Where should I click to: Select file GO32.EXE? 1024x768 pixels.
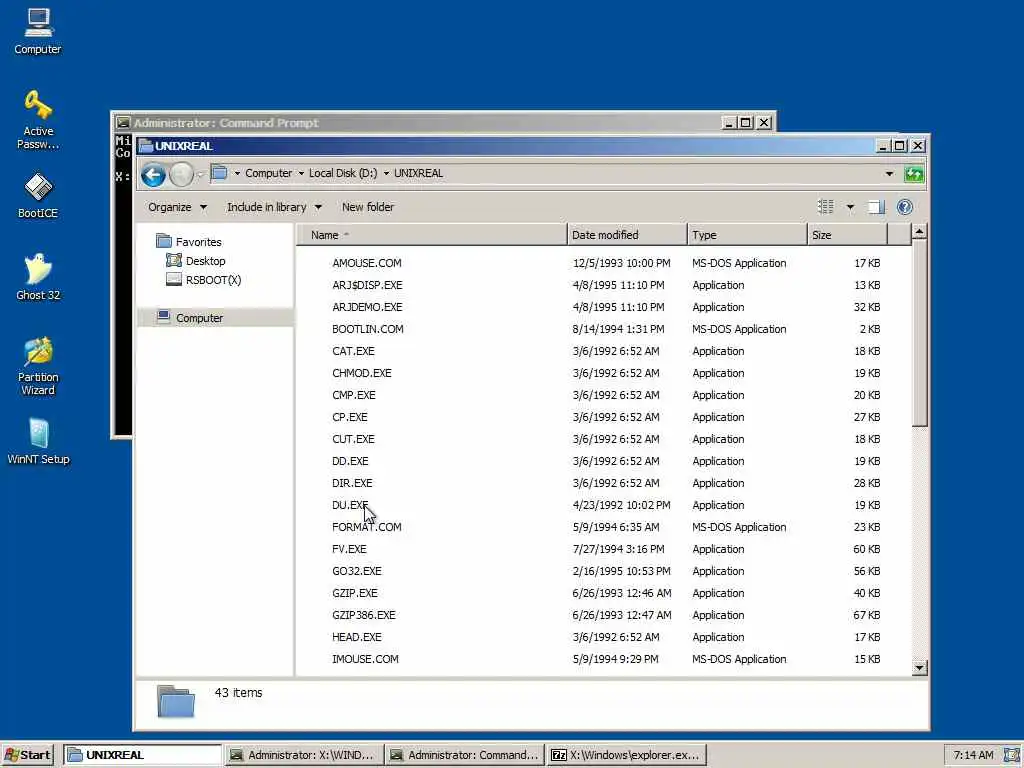[357, 571]
